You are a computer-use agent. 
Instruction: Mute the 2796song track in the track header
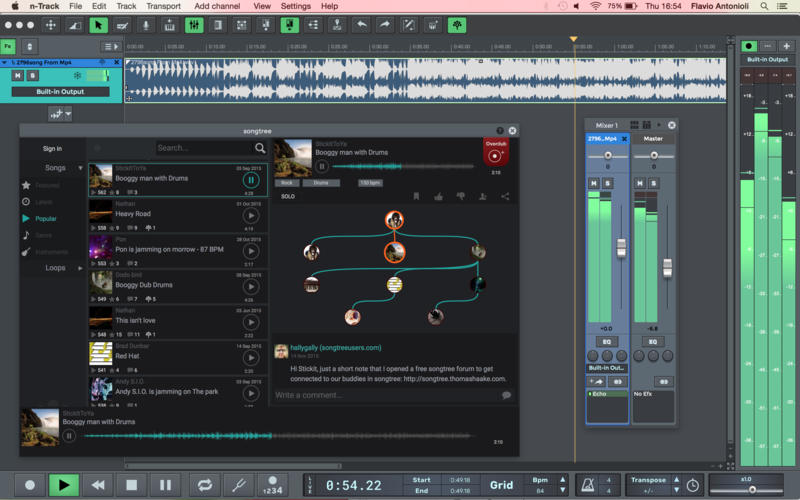coord(18,75)
